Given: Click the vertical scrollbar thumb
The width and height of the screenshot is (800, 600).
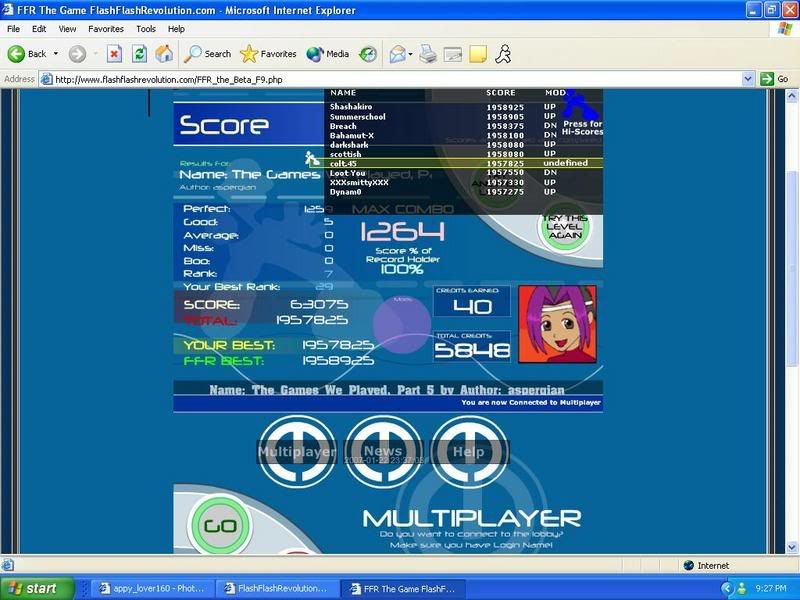Looking at the screenshot, I should pyautogui.click(x=792, y=268).
